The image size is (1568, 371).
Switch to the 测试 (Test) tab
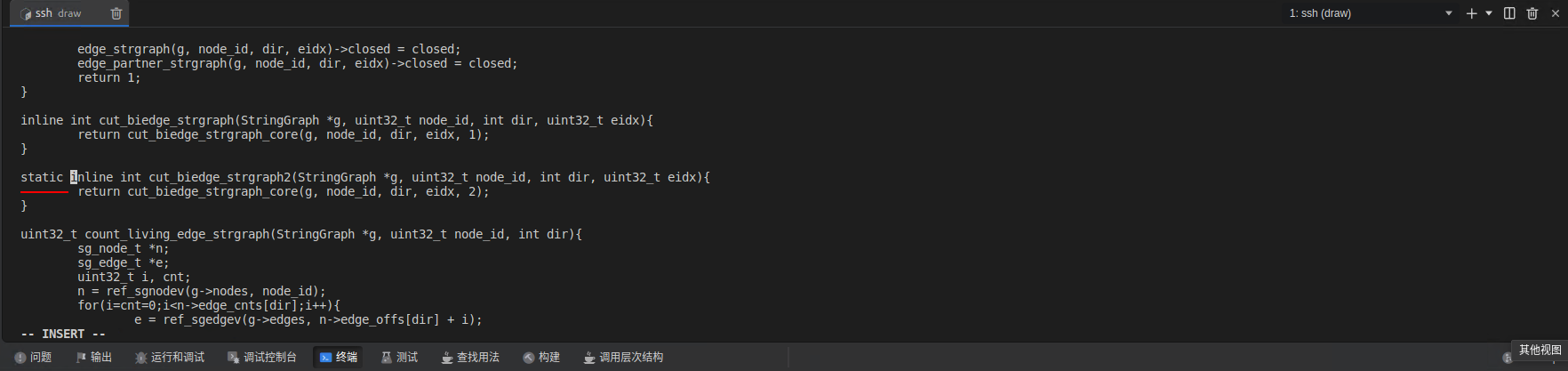400,357
